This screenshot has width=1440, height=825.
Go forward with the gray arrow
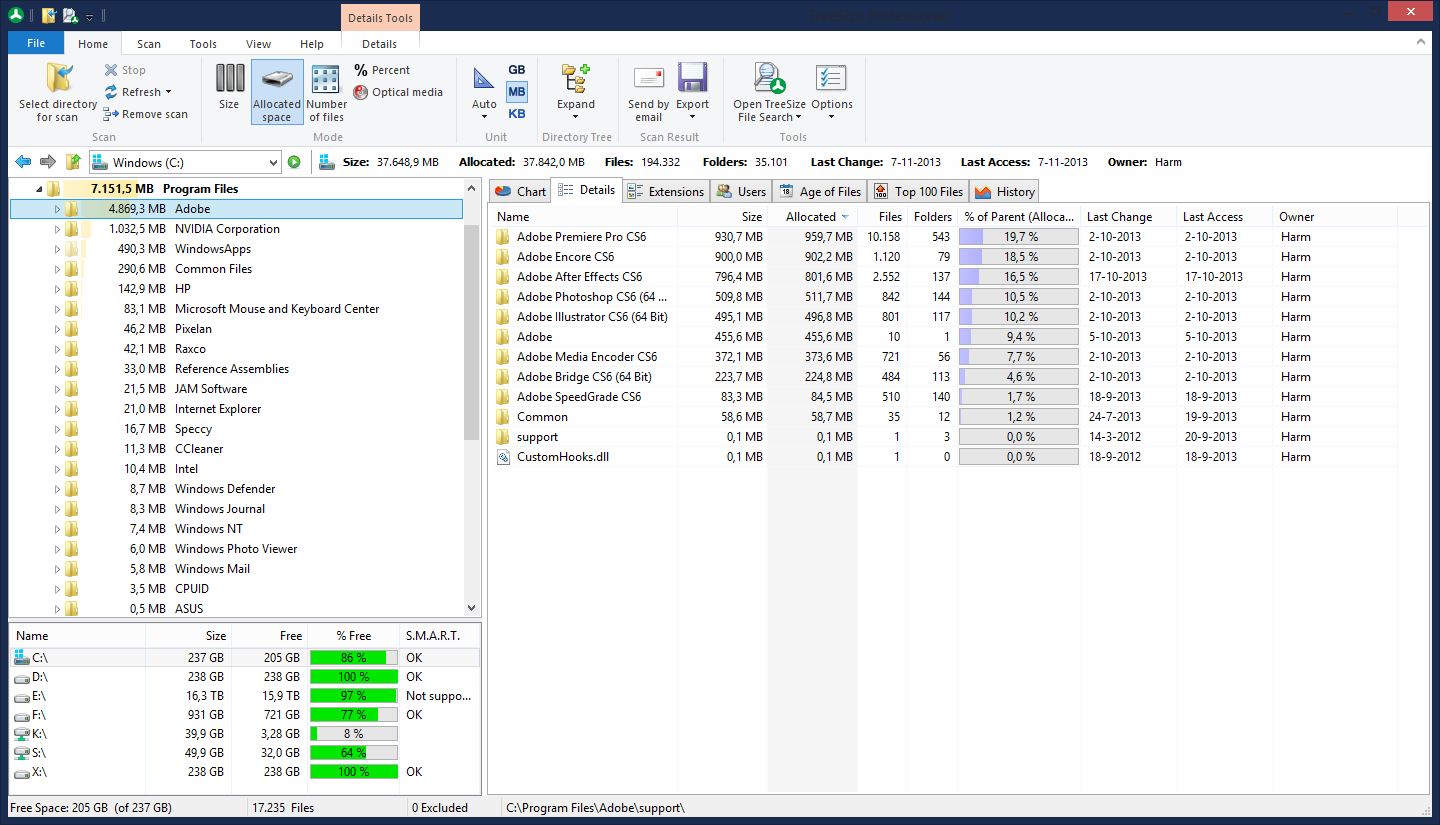pyautogui.click(x=47, y=162)
